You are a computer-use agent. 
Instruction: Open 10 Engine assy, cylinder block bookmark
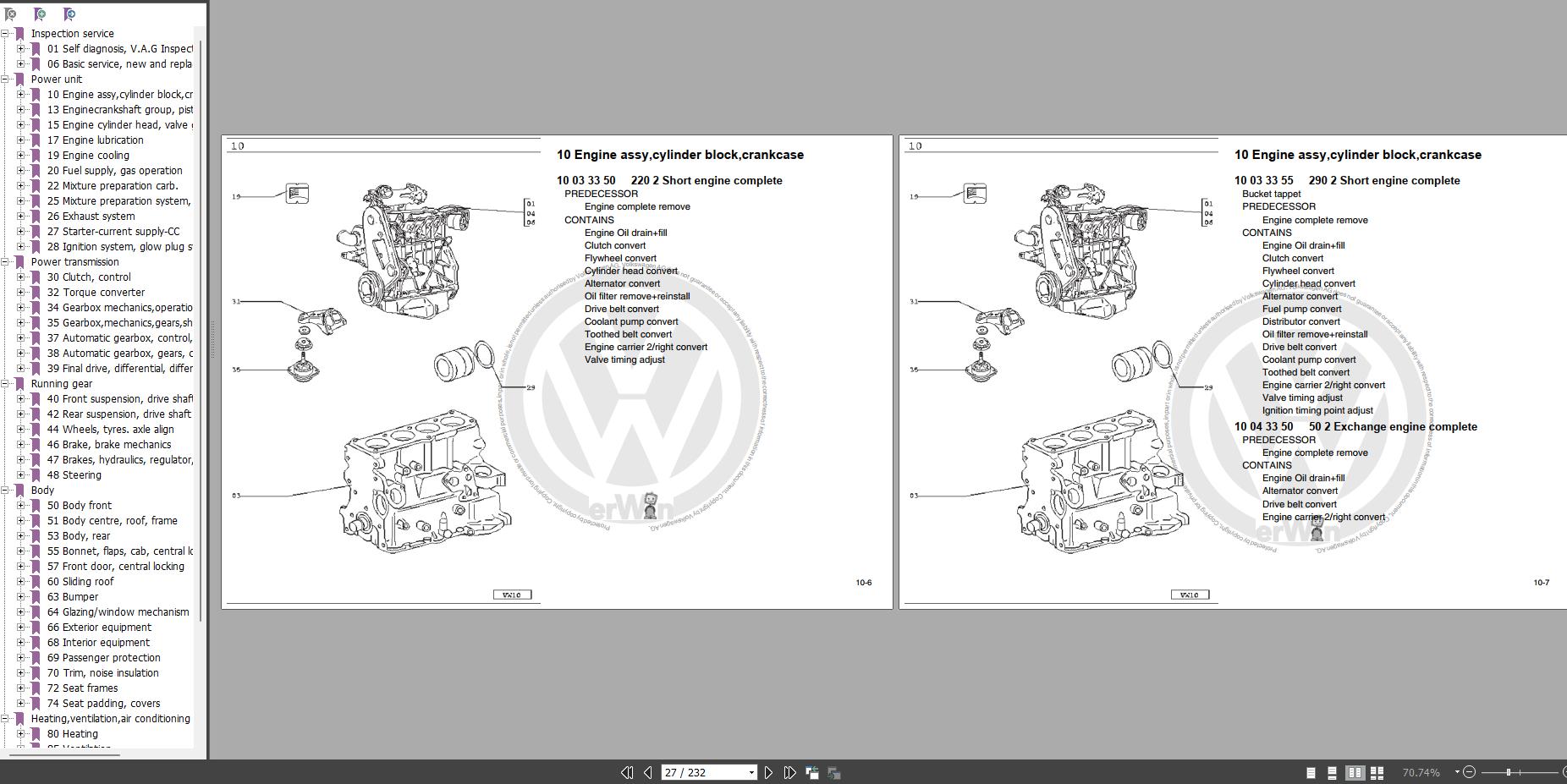[x=119, y=95]
